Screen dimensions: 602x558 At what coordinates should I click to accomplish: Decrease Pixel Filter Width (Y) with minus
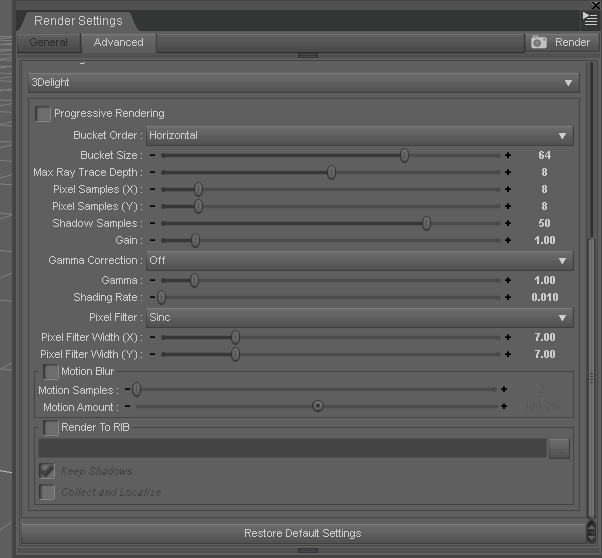pyautogui.click(x=152, y=354)
